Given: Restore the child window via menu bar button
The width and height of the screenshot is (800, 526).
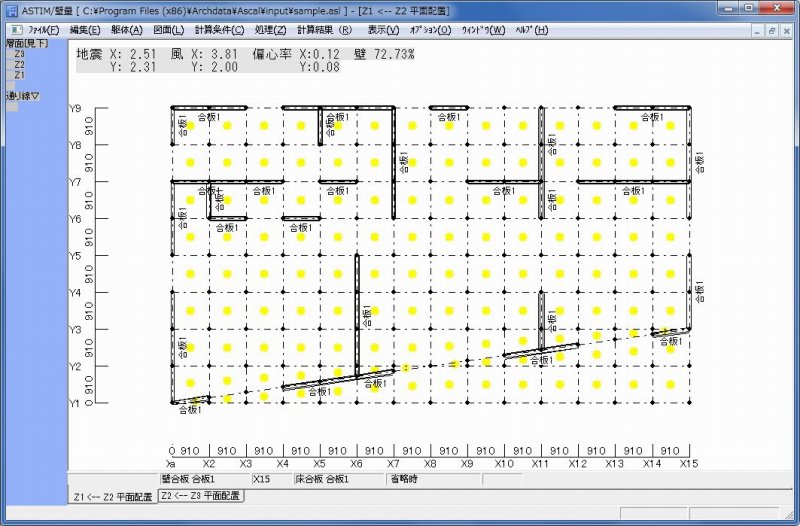Looking at the screenshot, I should coord(771,30).
